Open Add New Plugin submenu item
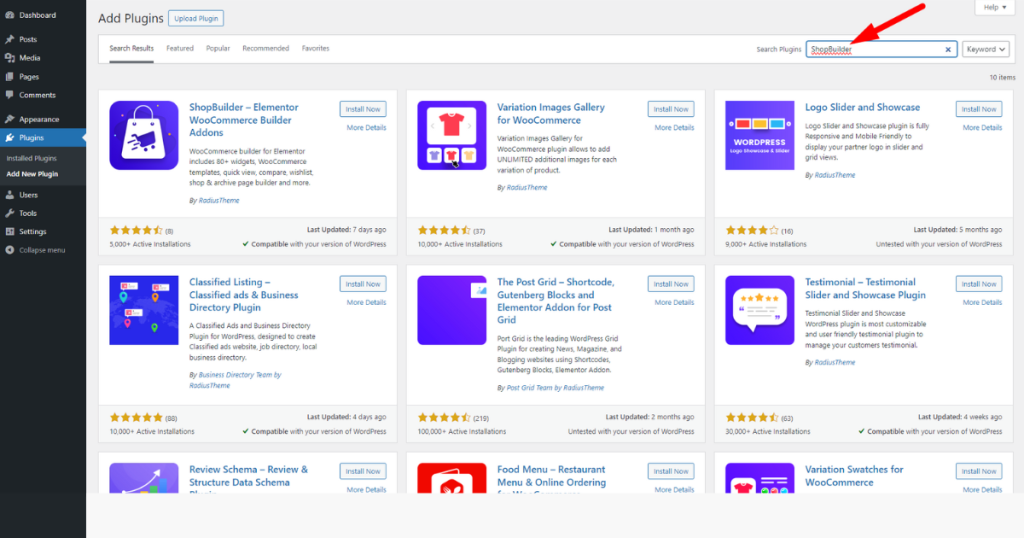 pyautogui.click(x=32, y=174)
